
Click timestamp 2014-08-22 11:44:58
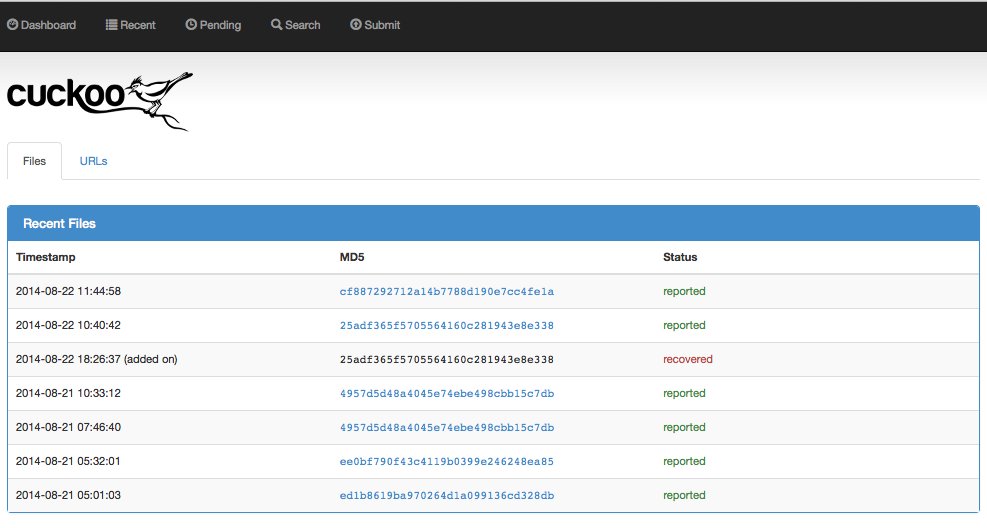pos(68,291)
